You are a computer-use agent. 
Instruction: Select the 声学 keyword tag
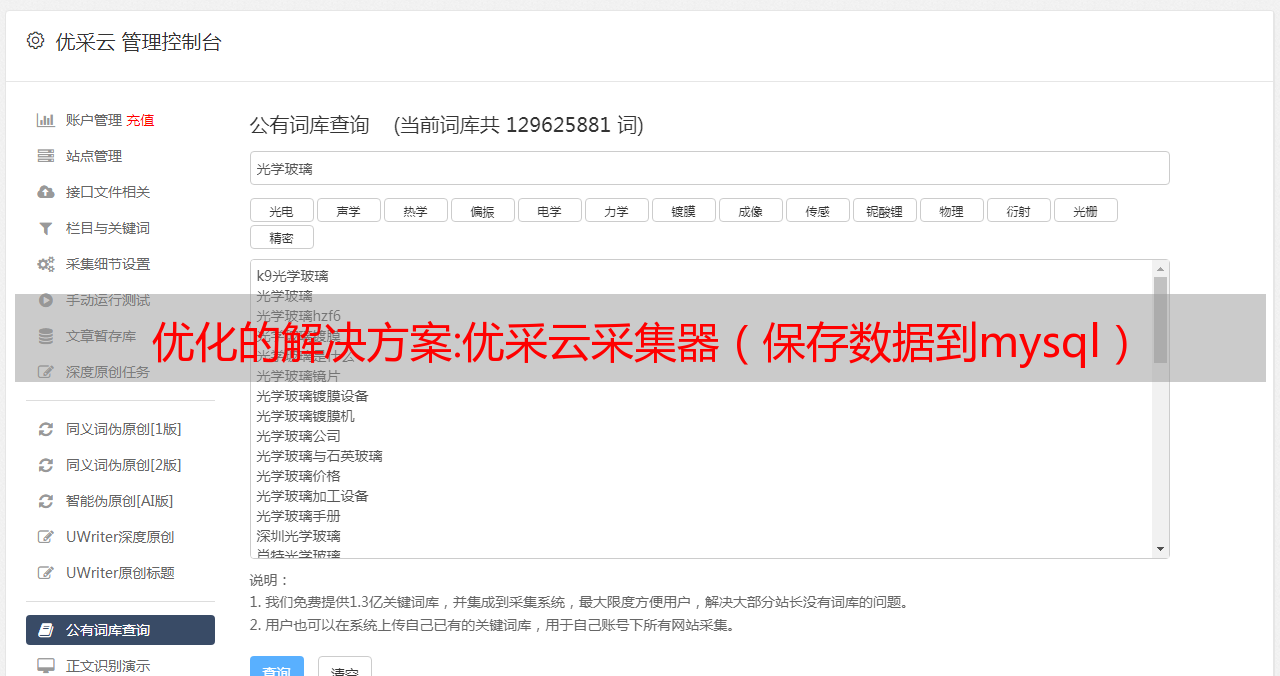pos(348,210)
